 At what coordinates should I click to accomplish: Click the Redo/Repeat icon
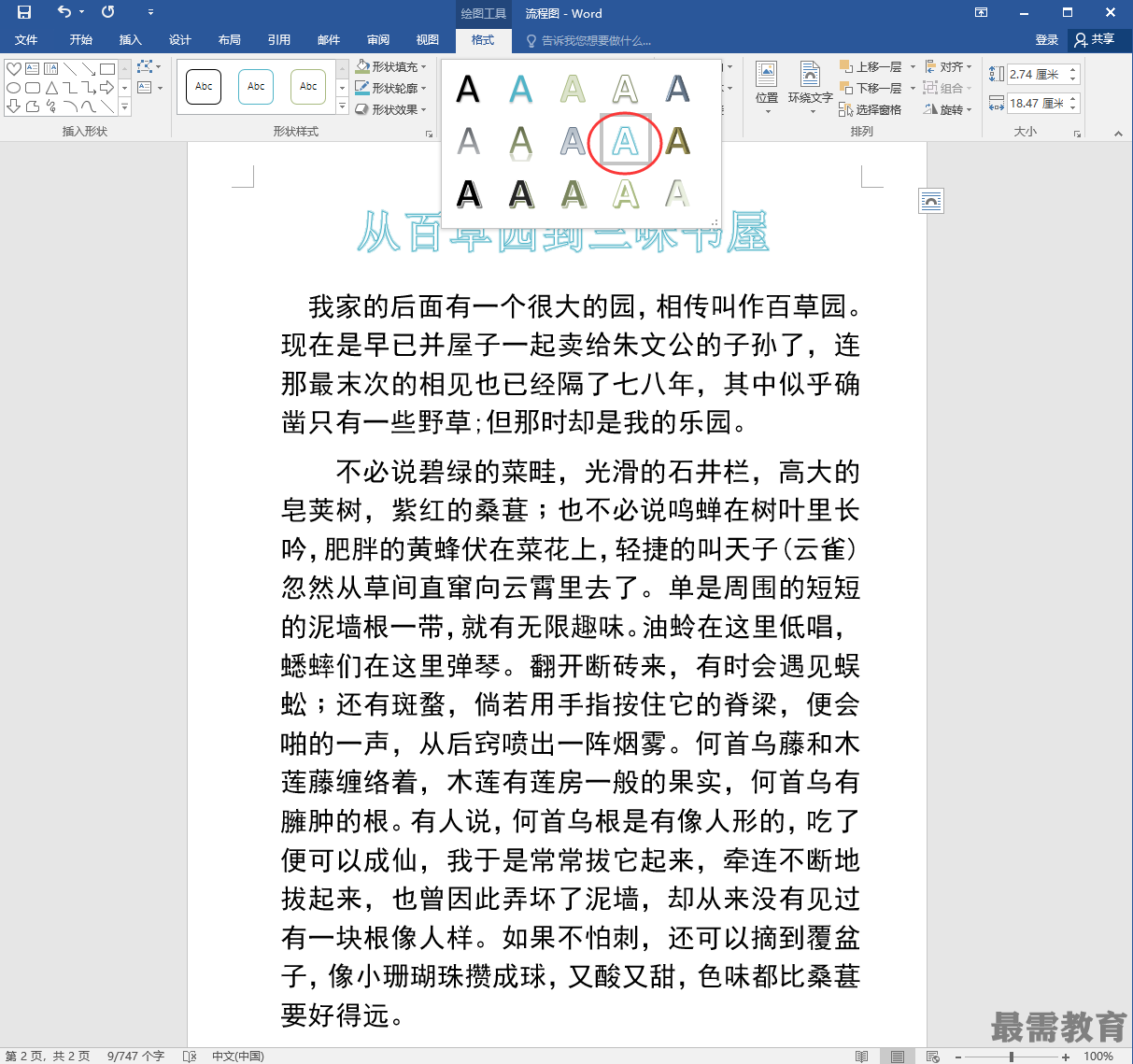click(x=108, y=12)
